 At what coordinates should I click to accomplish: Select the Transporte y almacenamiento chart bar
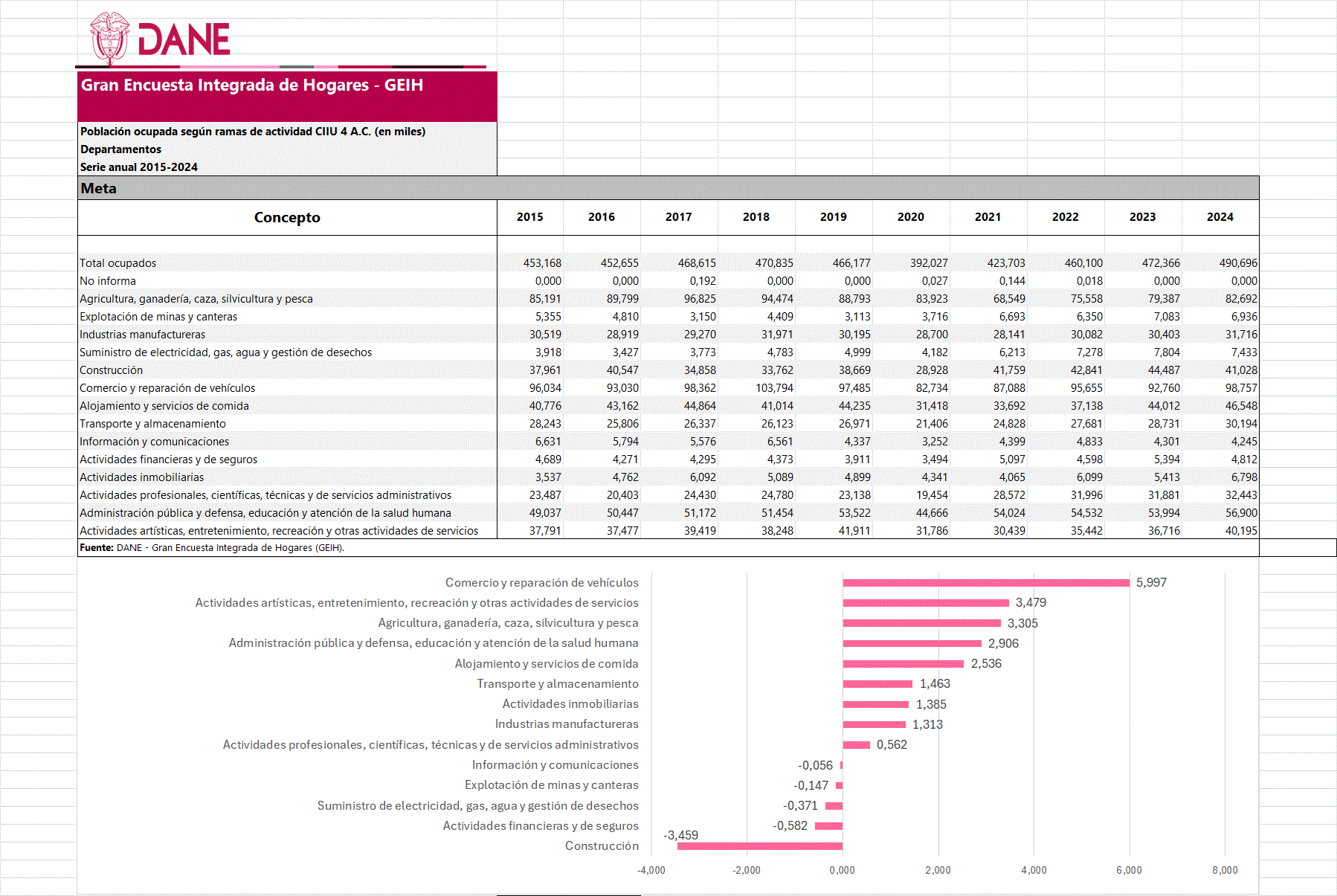[877, 684]
